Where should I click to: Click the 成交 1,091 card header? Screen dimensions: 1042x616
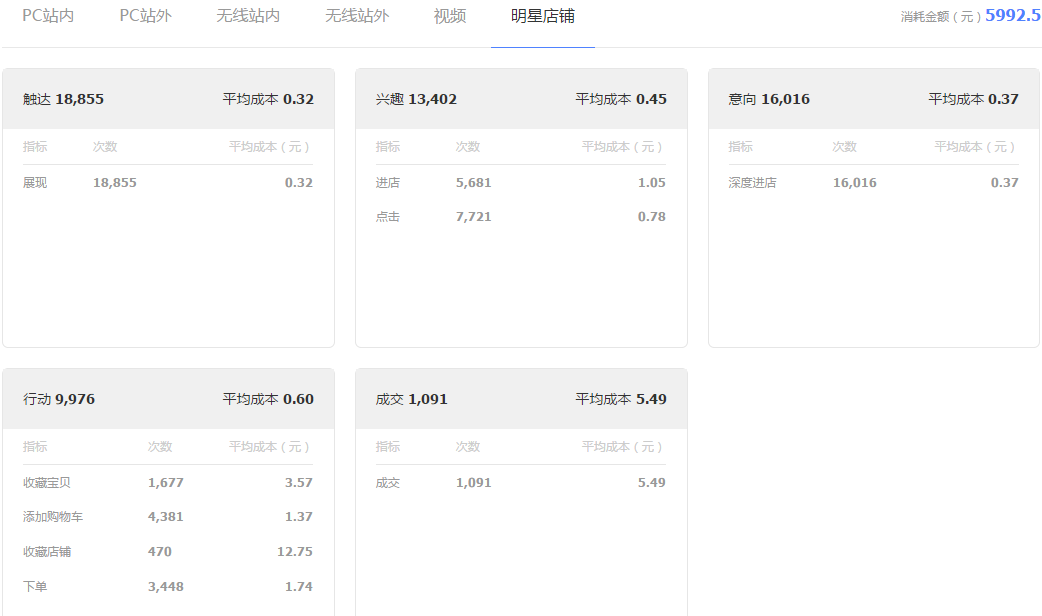(x=521, y=399)
